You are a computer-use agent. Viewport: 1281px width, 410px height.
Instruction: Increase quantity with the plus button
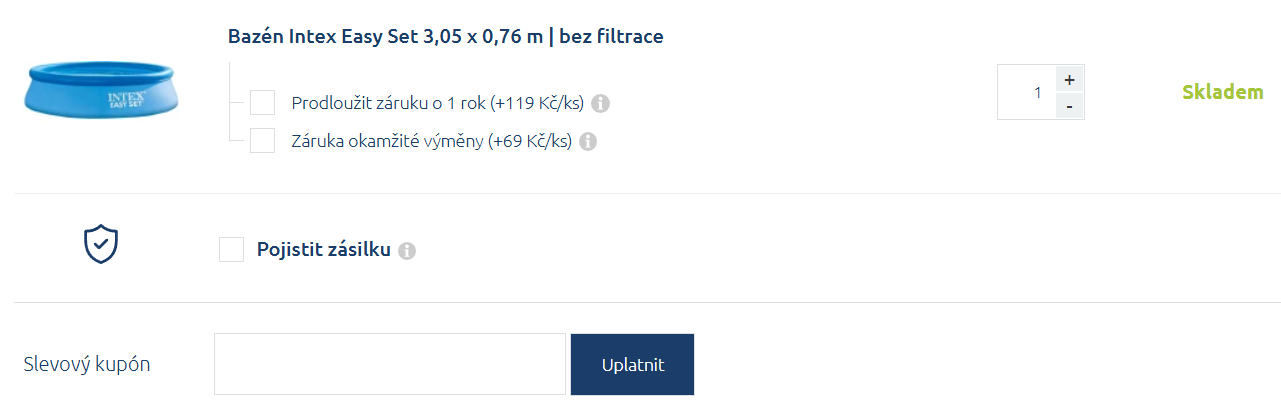click(1069, 80)
